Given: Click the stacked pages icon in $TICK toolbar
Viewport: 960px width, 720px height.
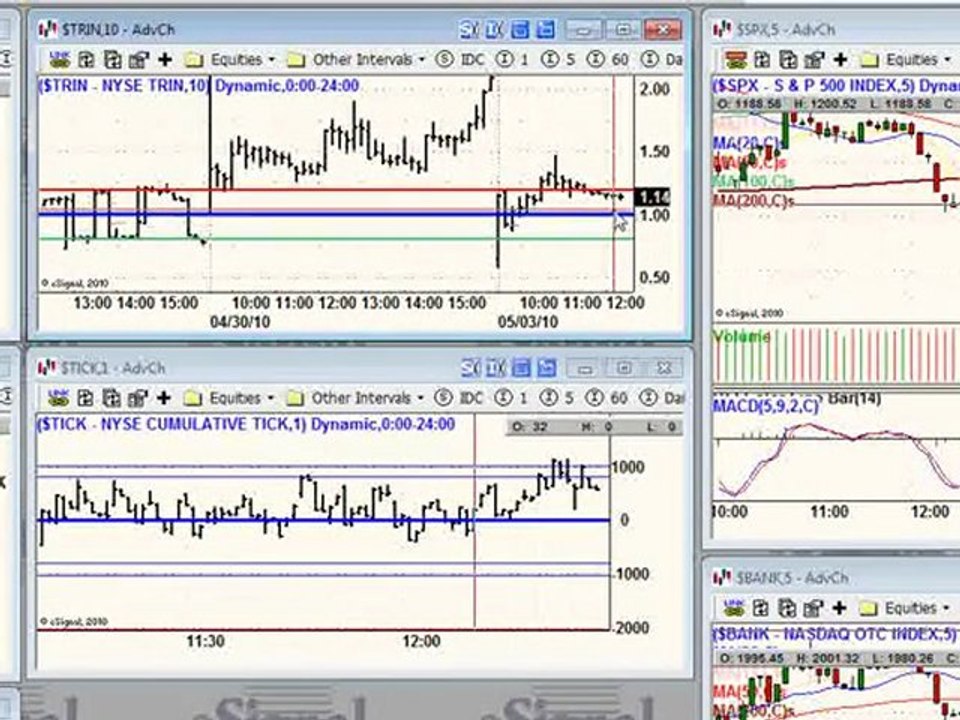Looking at the screenshot, I should 111,398.
